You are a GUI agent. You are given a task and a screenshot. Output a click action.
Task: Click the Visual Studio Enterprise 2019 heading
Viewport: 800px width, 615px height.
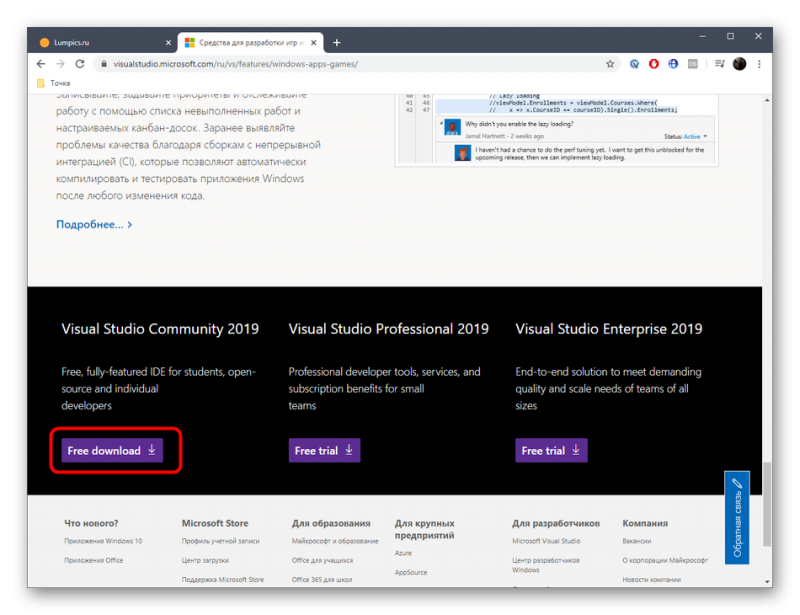(609, 329)
